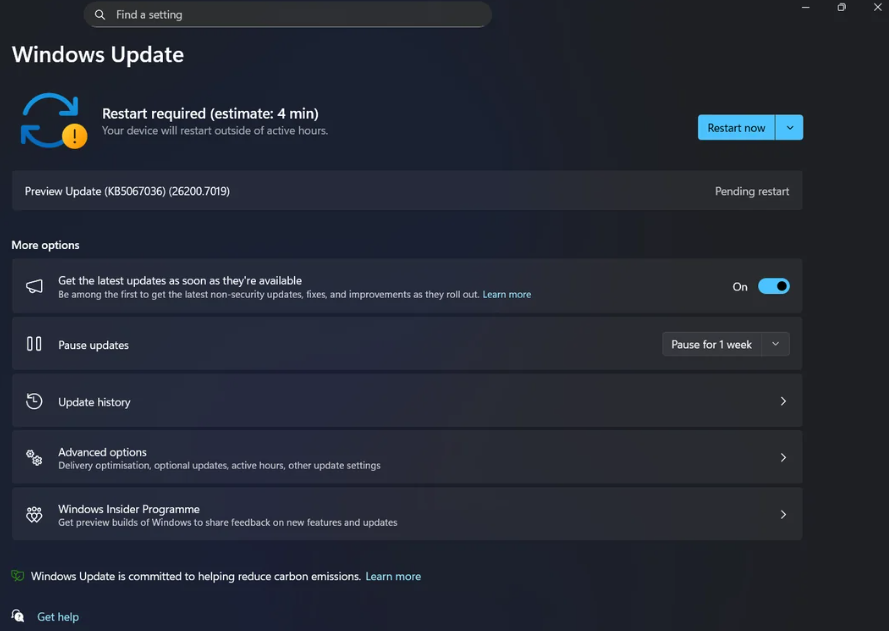Turn off the latest updates toggle

coord(773,286)
